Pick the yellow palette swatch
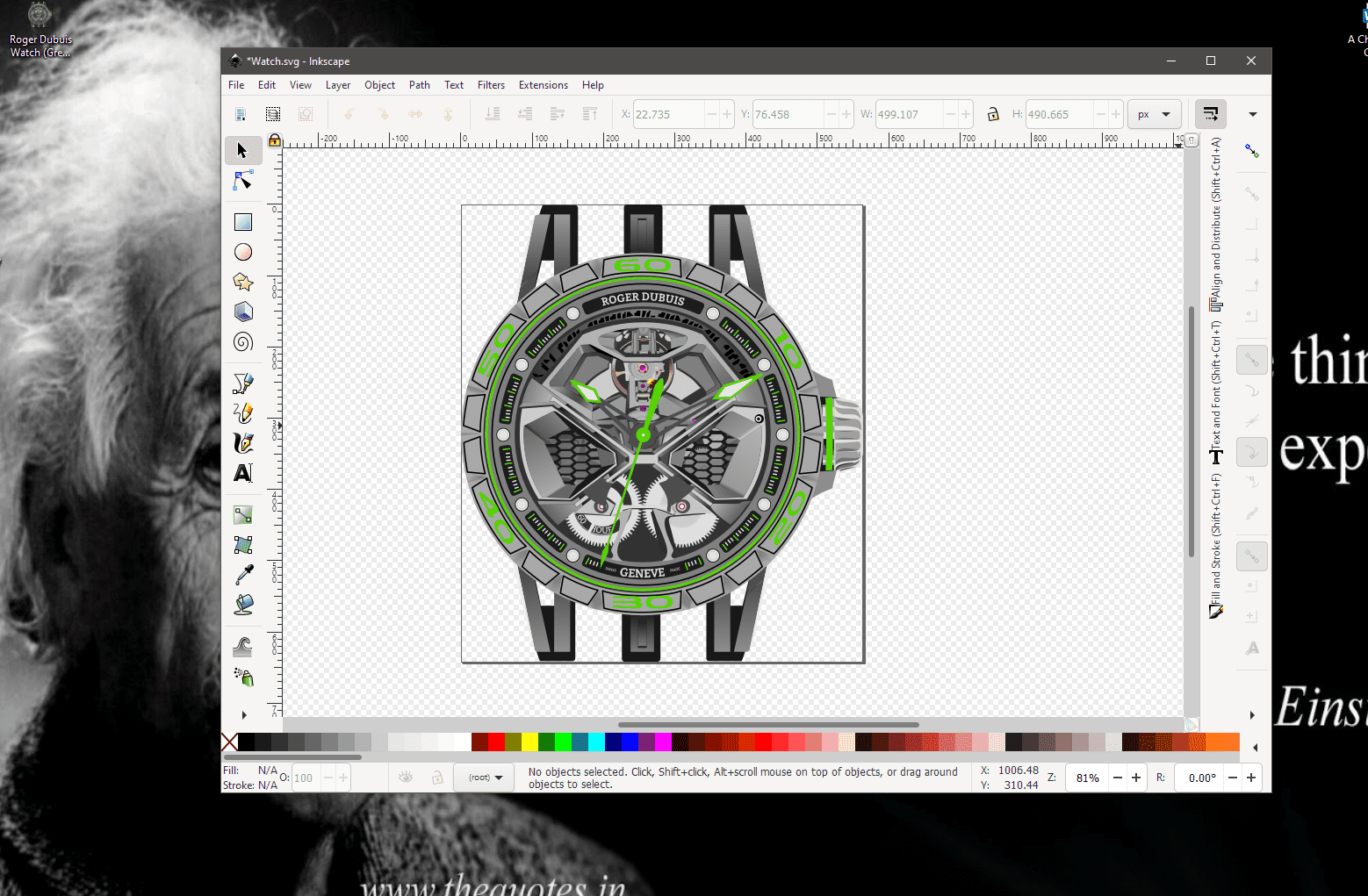The height and width of the screenshot is (896, 1368). [x=529, y=742]
